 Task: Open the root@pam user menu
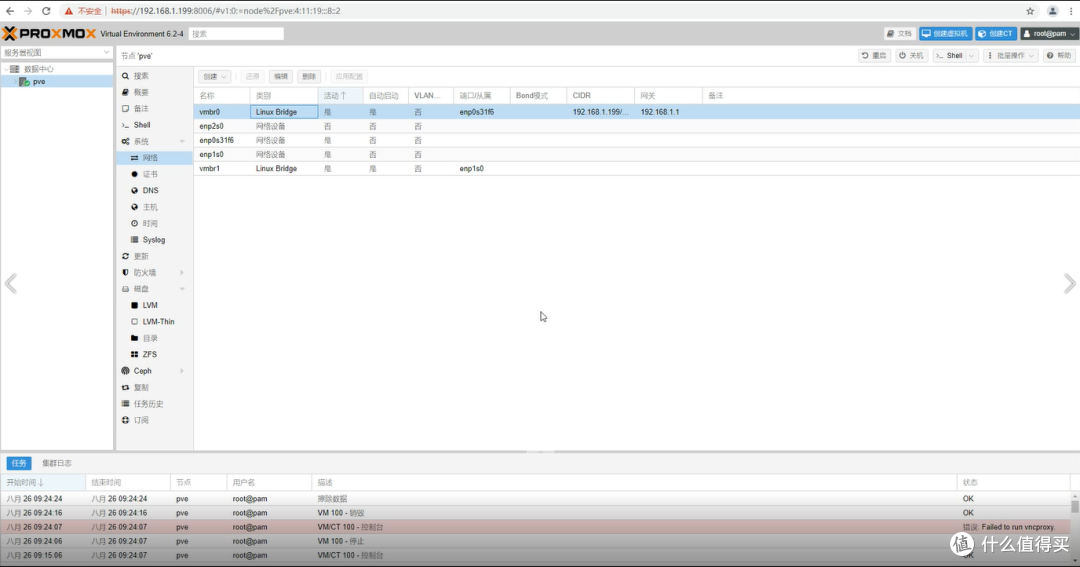click(1049, 34)
